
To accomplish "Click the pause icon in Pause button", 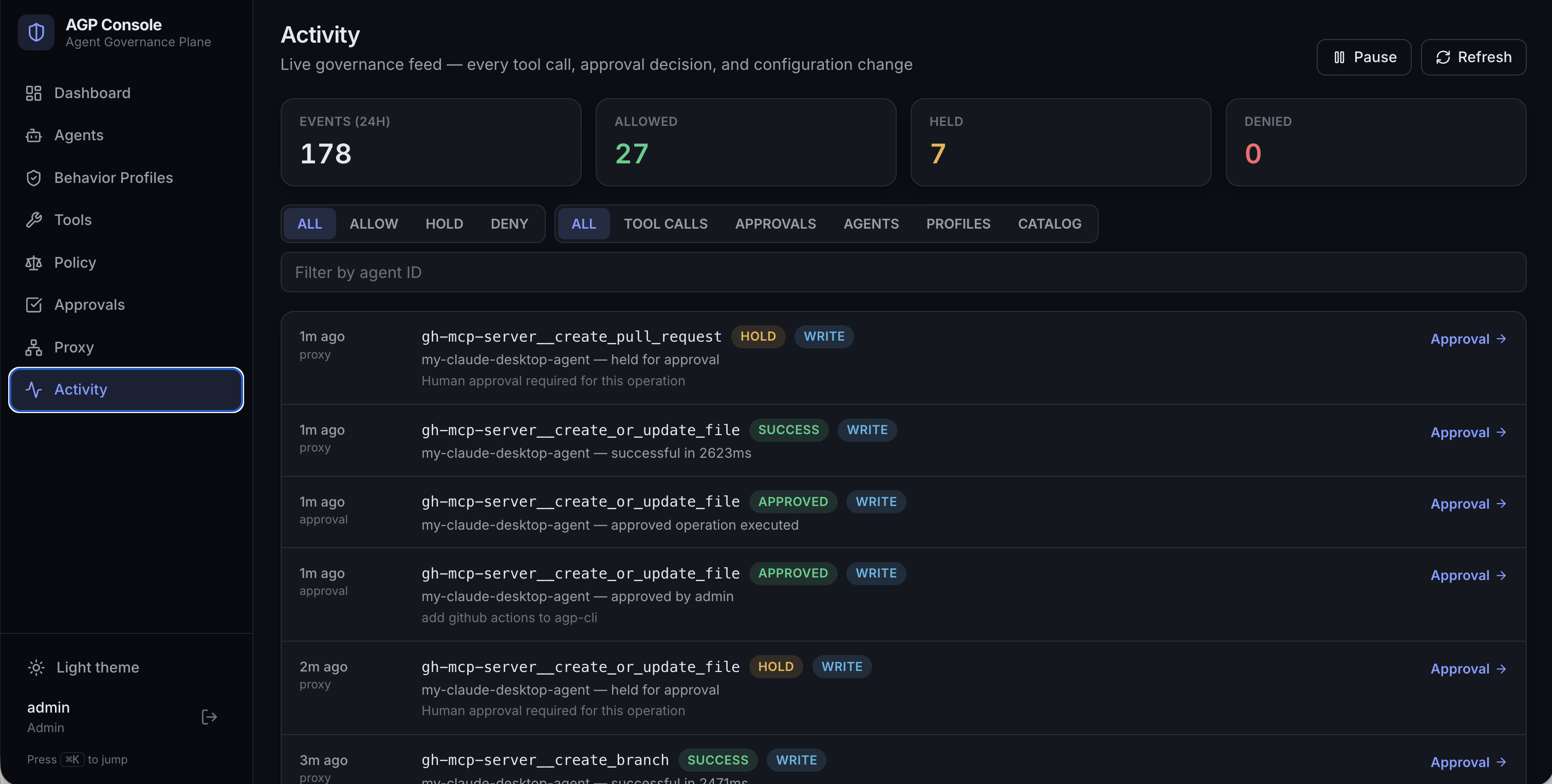I will (x=1339, y=57).
